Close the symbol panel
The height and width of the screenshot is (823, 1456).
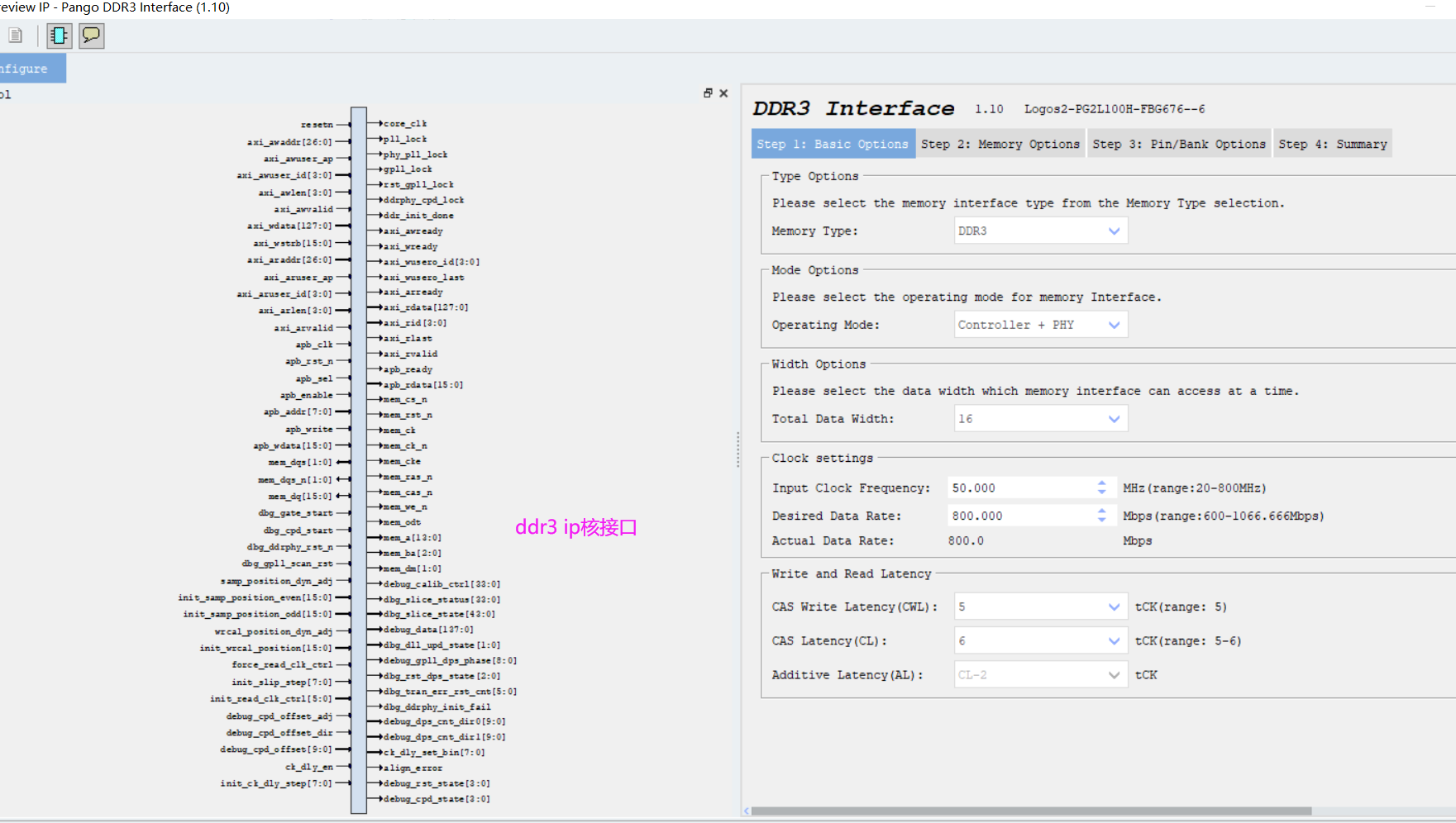pyautogui.click(x=723, y=93)
